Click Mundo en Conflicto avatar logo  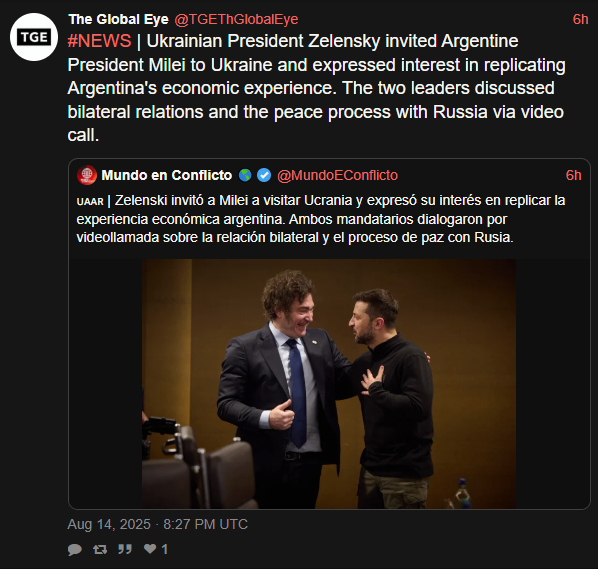87,175
